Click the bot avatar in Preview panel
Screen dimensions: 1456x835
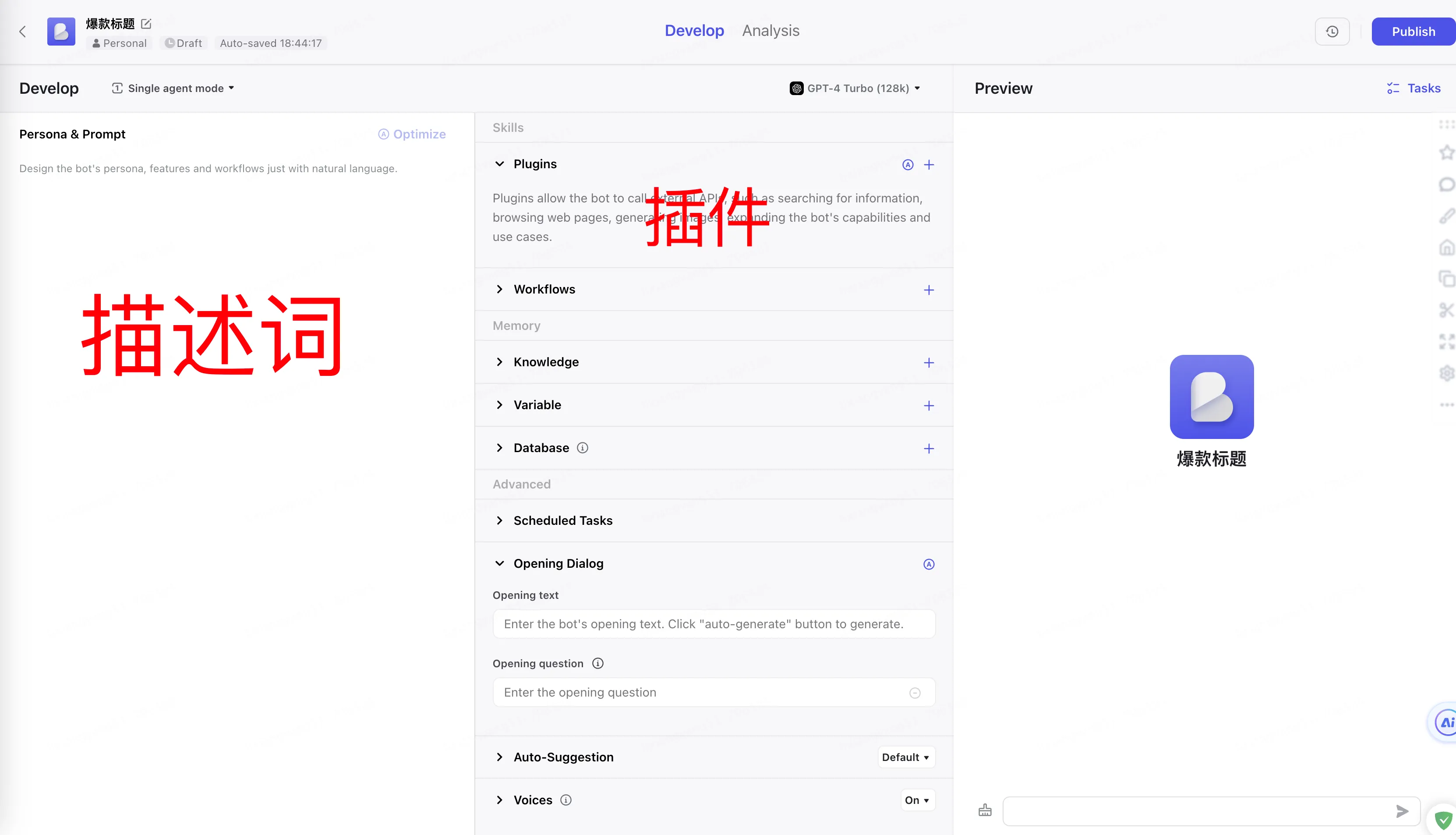pos(1211,397)
